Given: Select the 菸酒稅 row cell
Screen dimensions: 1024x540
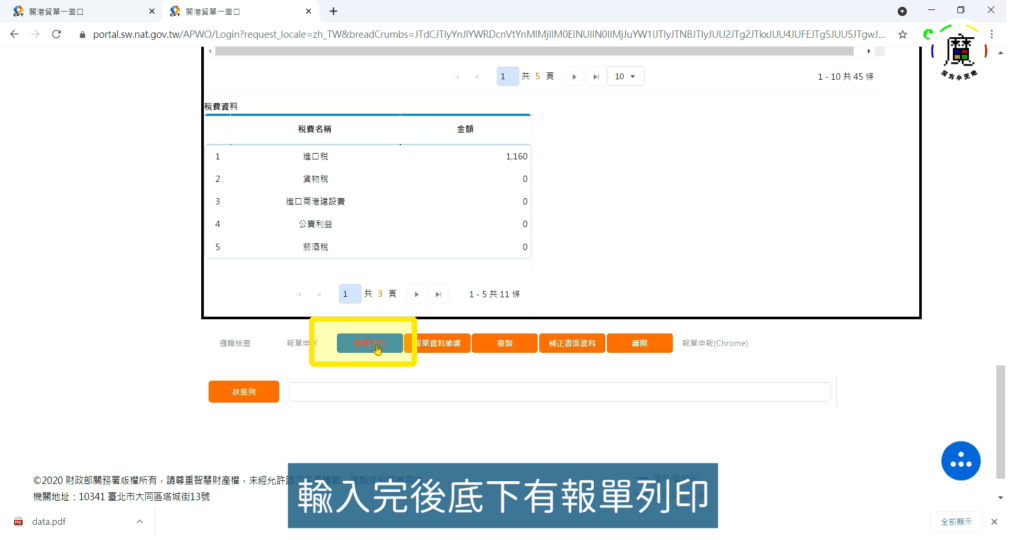Looking at the screenshot, I should pyautogui.click(x=315, y=247).
